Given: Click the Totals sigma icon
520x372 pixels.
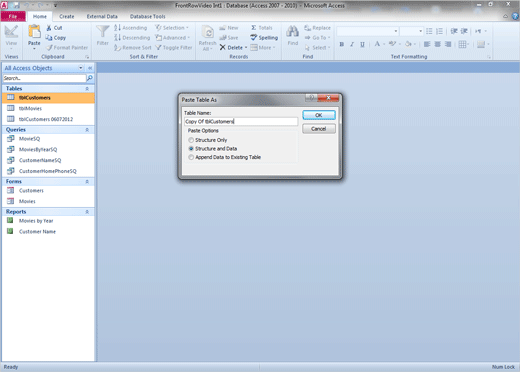Looking at the screenshot, I should tap(254, 28).
